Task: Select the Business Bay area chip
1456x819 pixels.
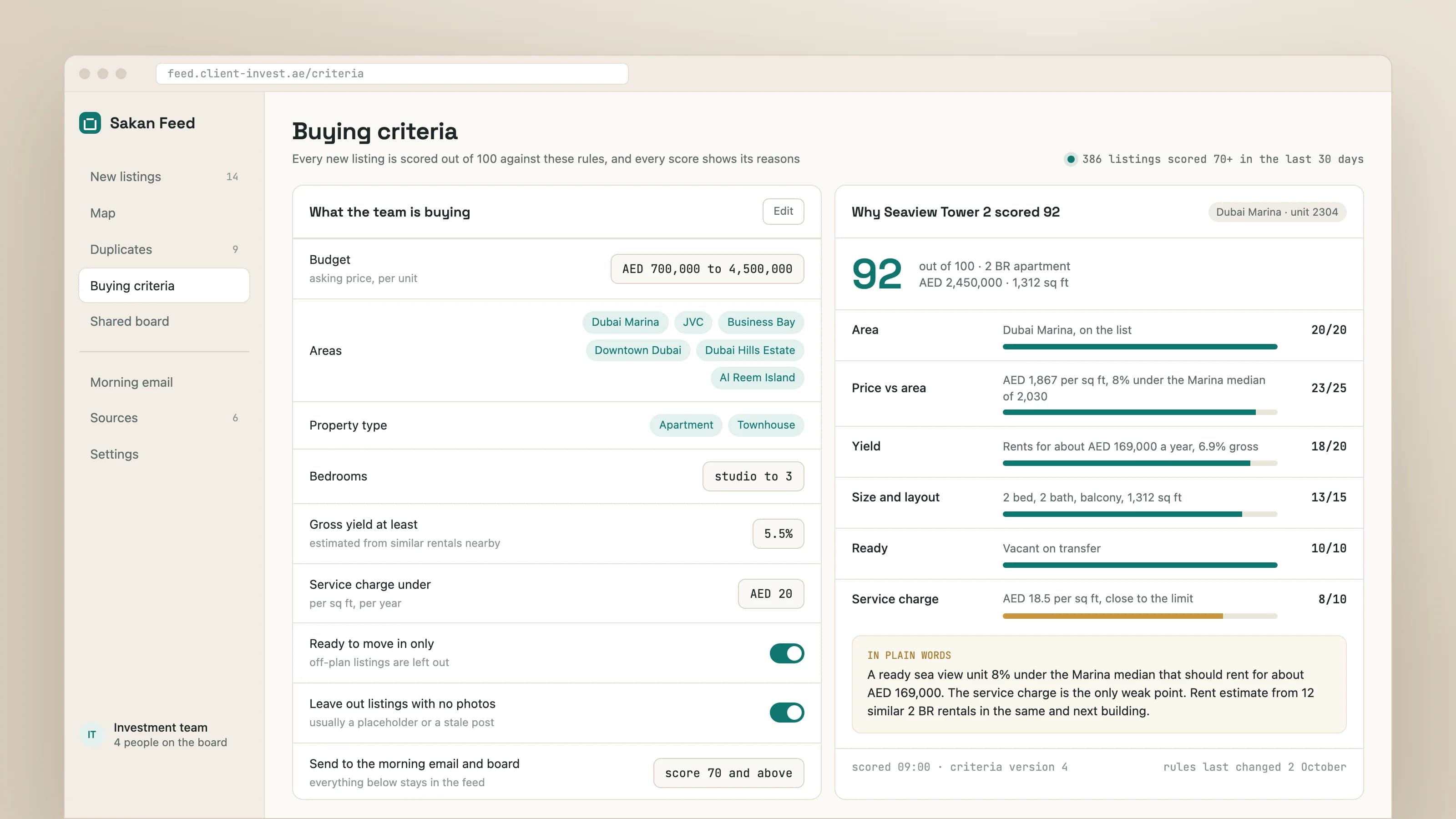Action: click(x=761, y=322)
